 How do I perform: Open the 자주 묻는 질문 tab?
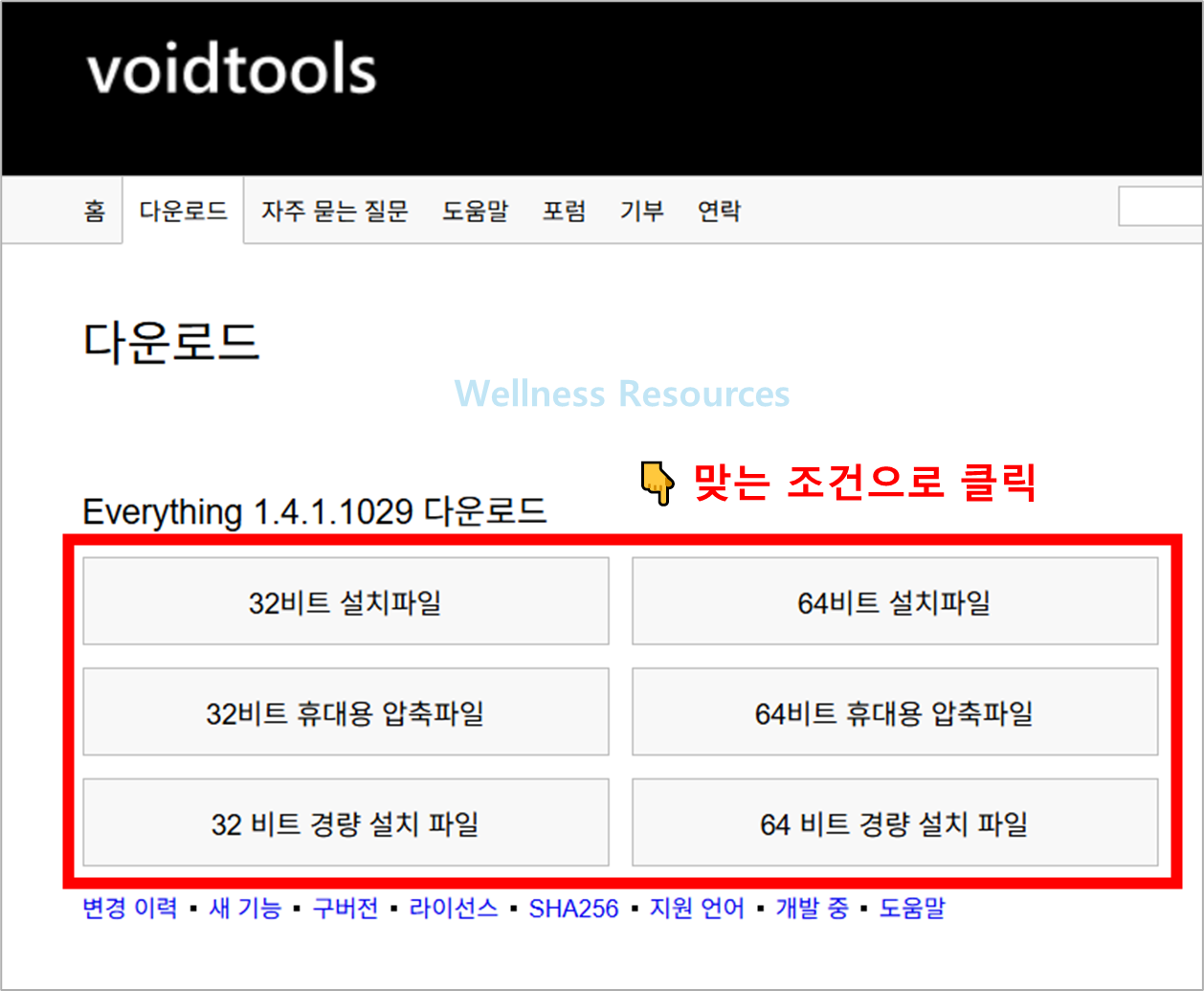[x=335, y=211]
